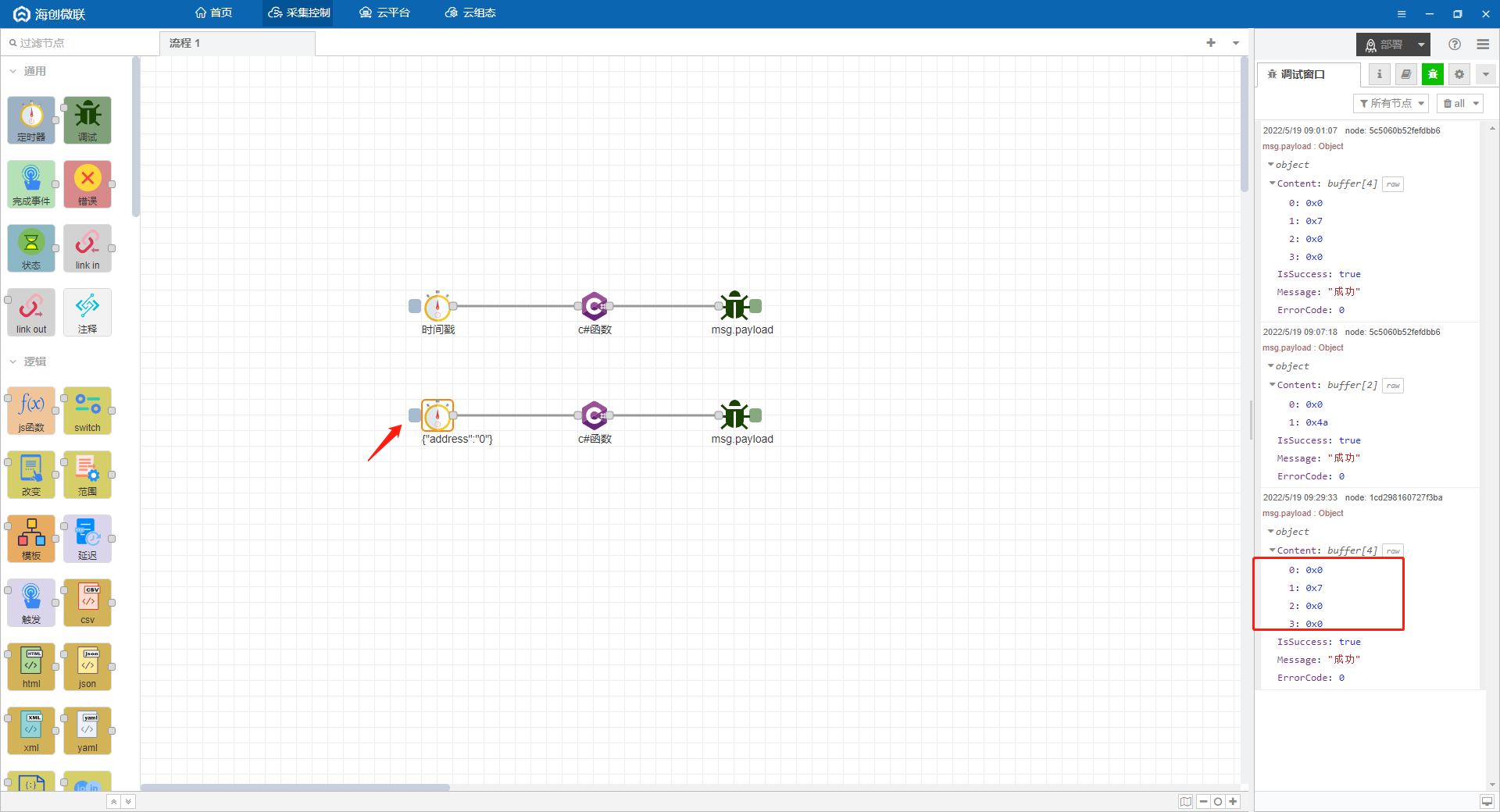
Task: Reset canvas zoom level
Action: [x=1218, y=802]
